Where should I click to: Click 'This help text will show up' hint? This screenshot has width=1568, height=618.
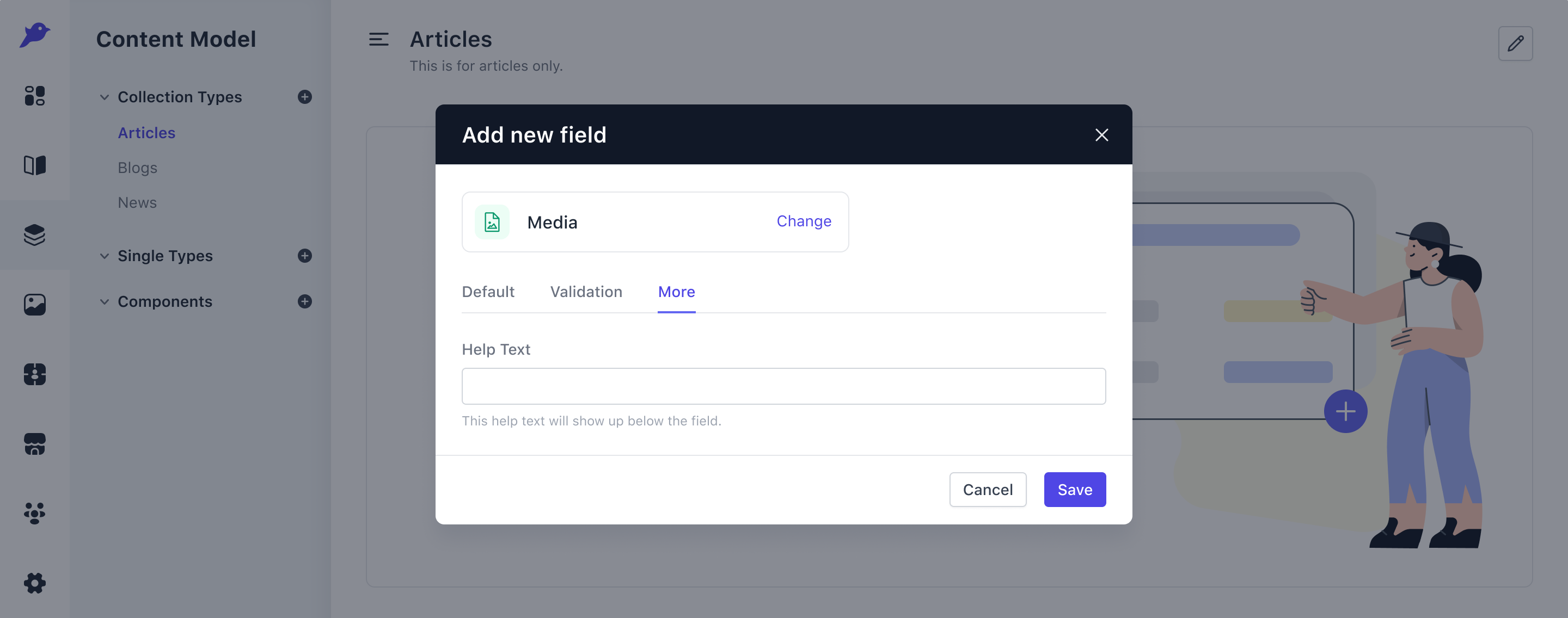(591, 421)
